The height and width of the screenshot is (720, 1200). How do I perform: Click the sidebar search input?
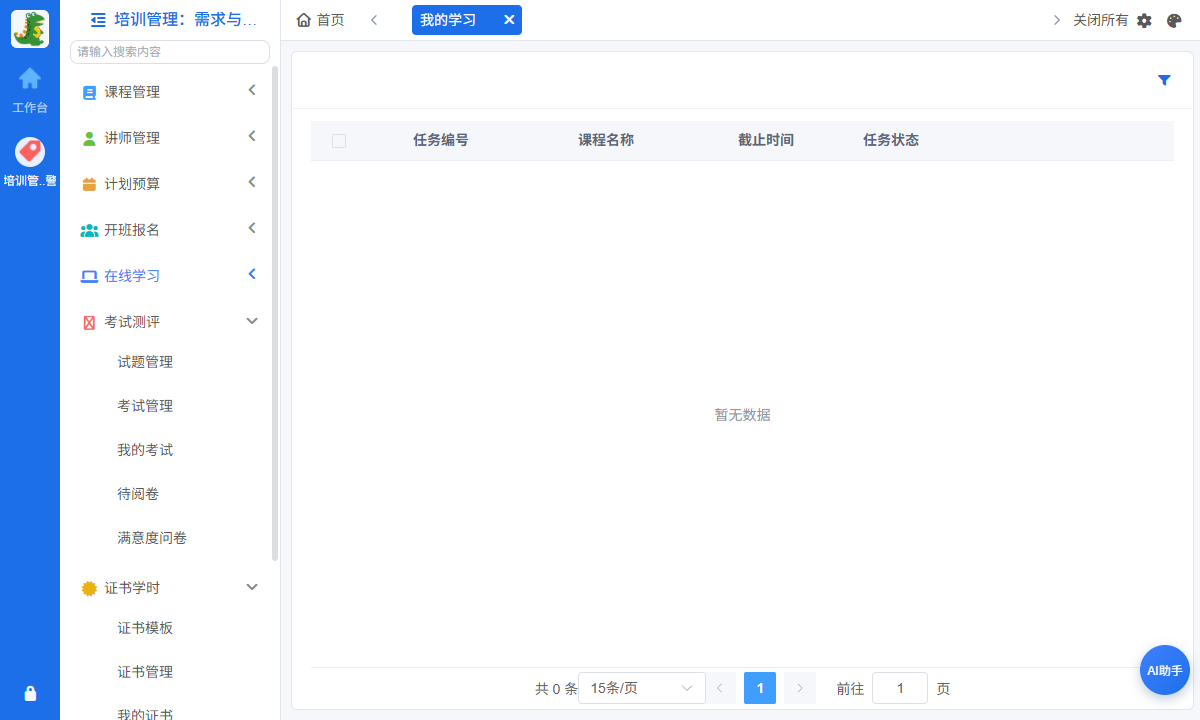point(170,52)
